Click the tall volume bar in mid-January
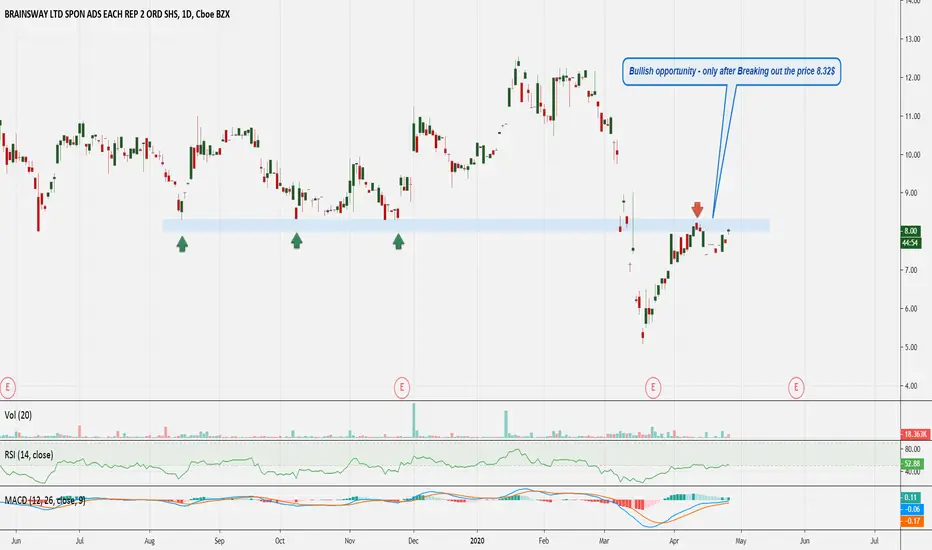The image size is (932, 550). click(506, 425)
